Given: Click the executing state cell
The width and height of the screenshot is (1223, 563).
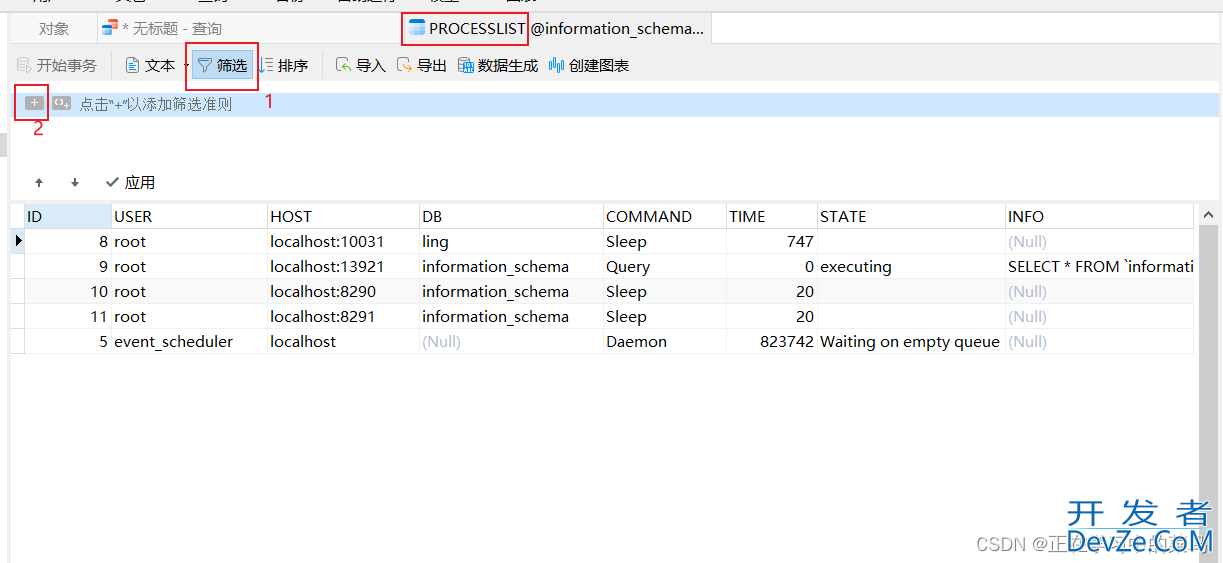Looking at the screenshot, I should click(911, 266).
